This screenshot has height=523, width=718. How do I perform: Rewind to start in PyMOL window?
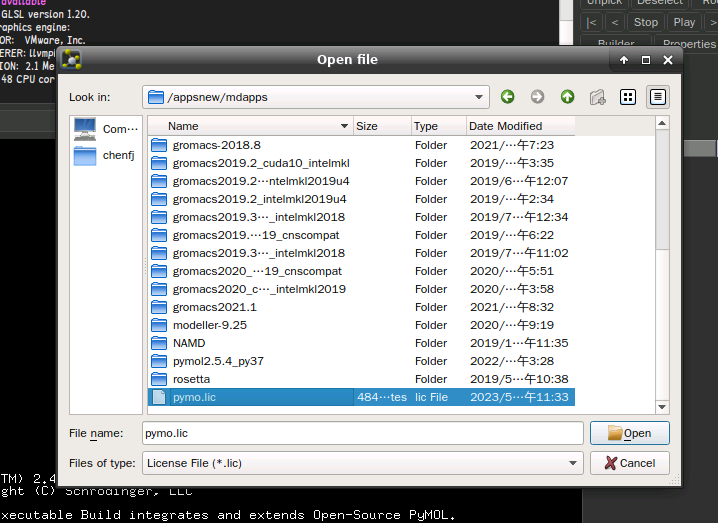[592, 22]
